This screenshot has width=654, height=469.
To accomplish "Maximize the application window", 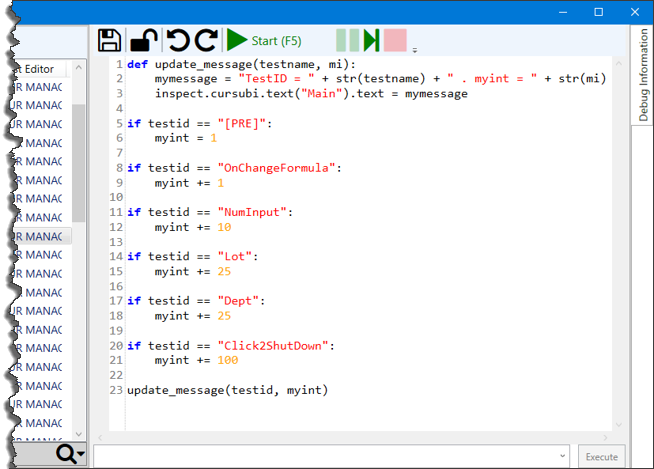I will (599, 12).
